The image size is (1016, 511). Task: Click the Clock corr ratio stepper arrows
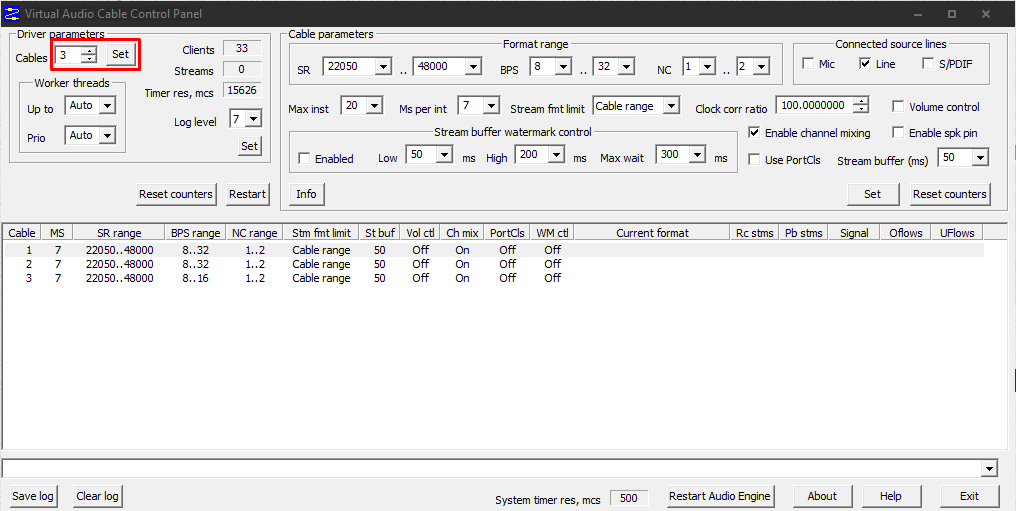(x=860, y=105)
